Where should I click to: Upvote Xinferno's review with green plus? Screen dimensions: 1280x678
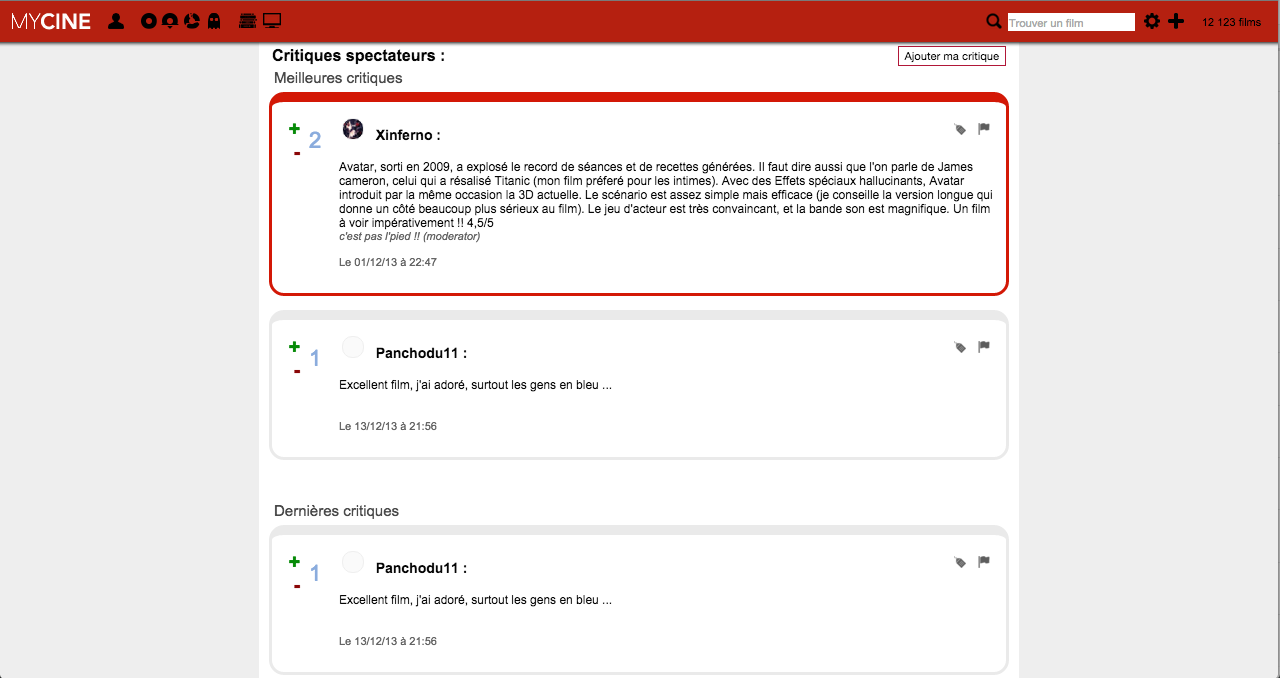[294, 128]
